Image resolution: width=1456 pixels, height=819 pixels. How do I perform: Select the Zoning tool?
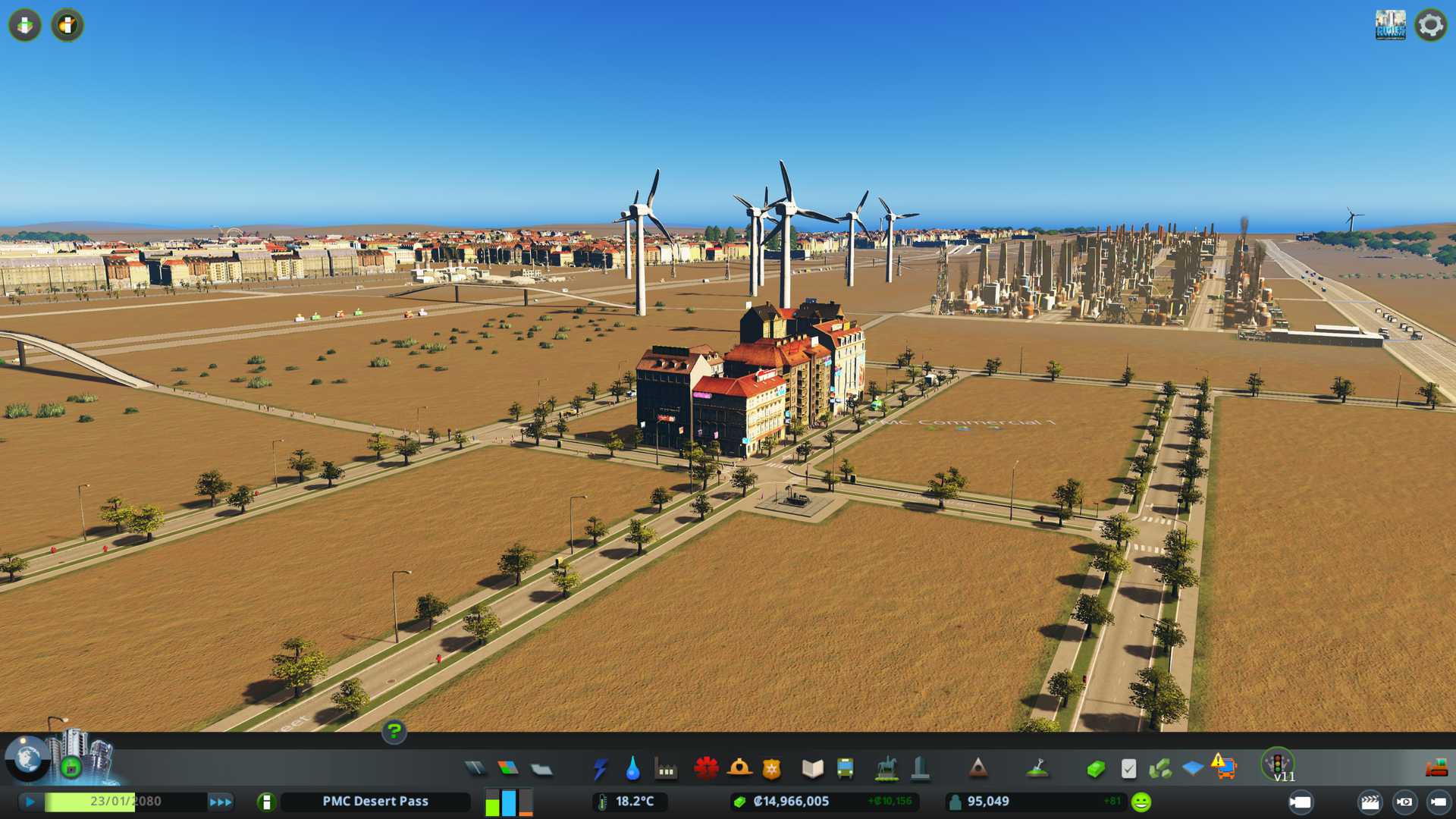pyautogui.click(x=508, y=769)
